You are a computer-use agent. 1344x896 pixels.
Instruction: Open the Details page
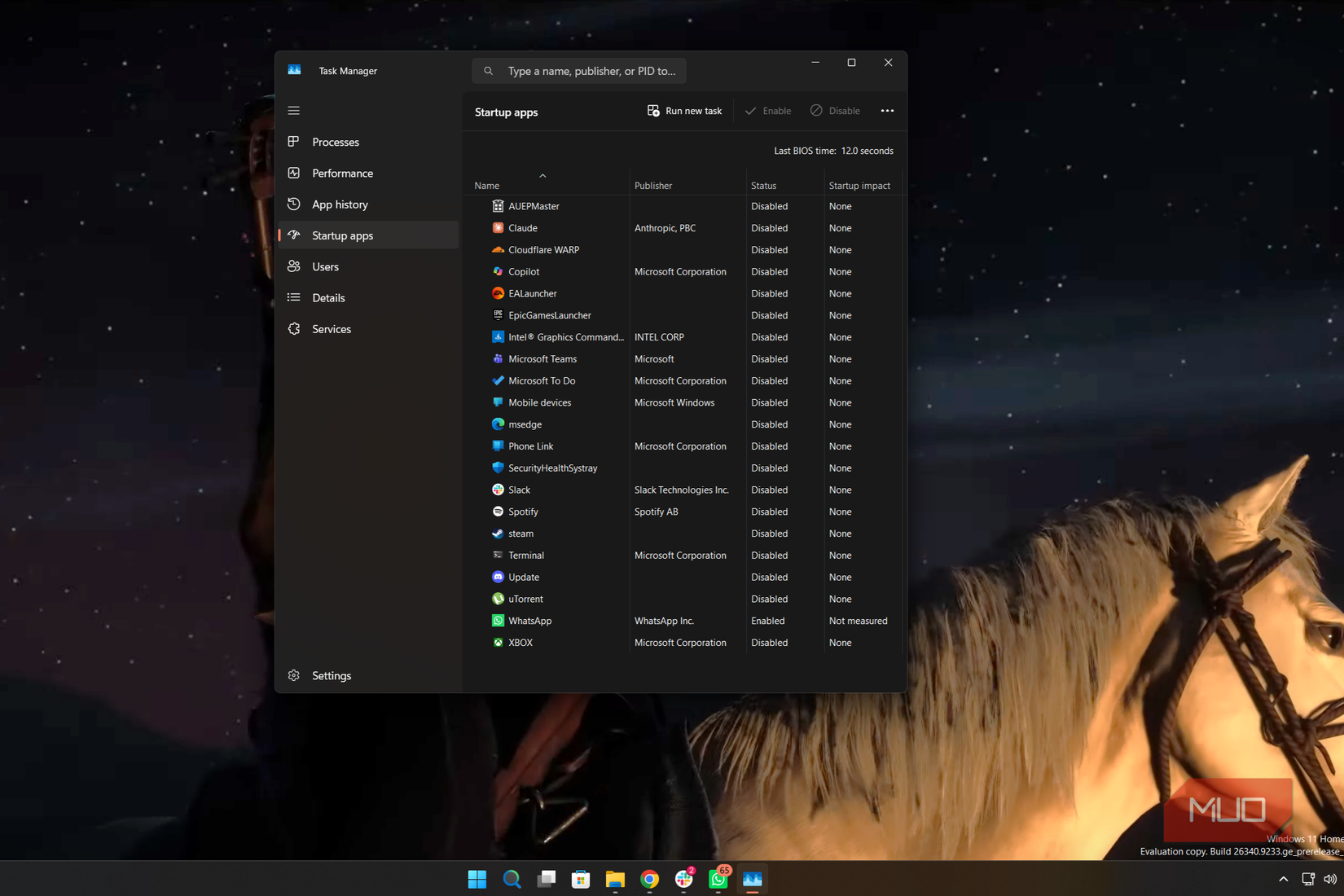(x=368, y=297)
